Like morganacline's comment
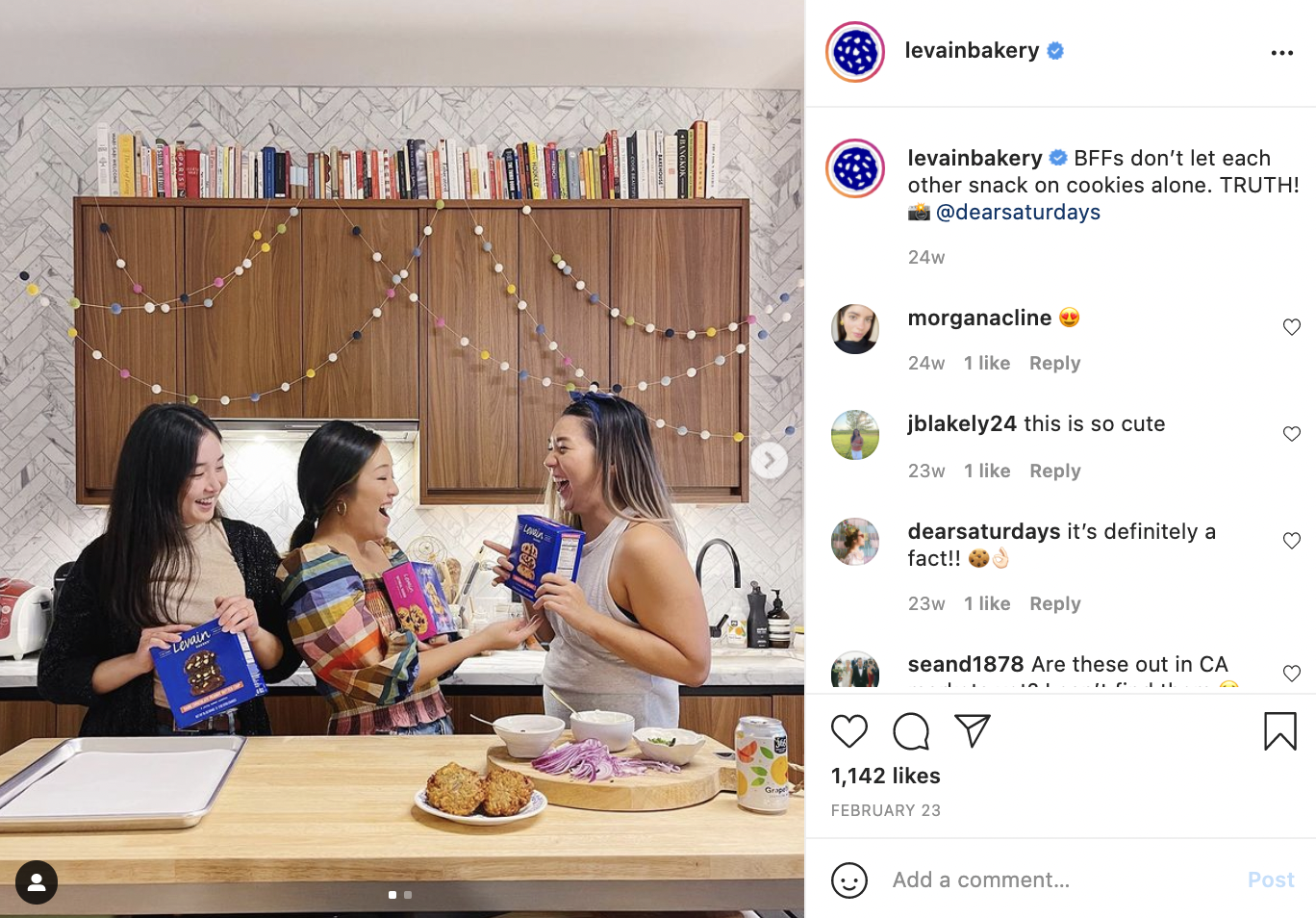This screenshot has height=918, width=1316. tap(1292, 327)
